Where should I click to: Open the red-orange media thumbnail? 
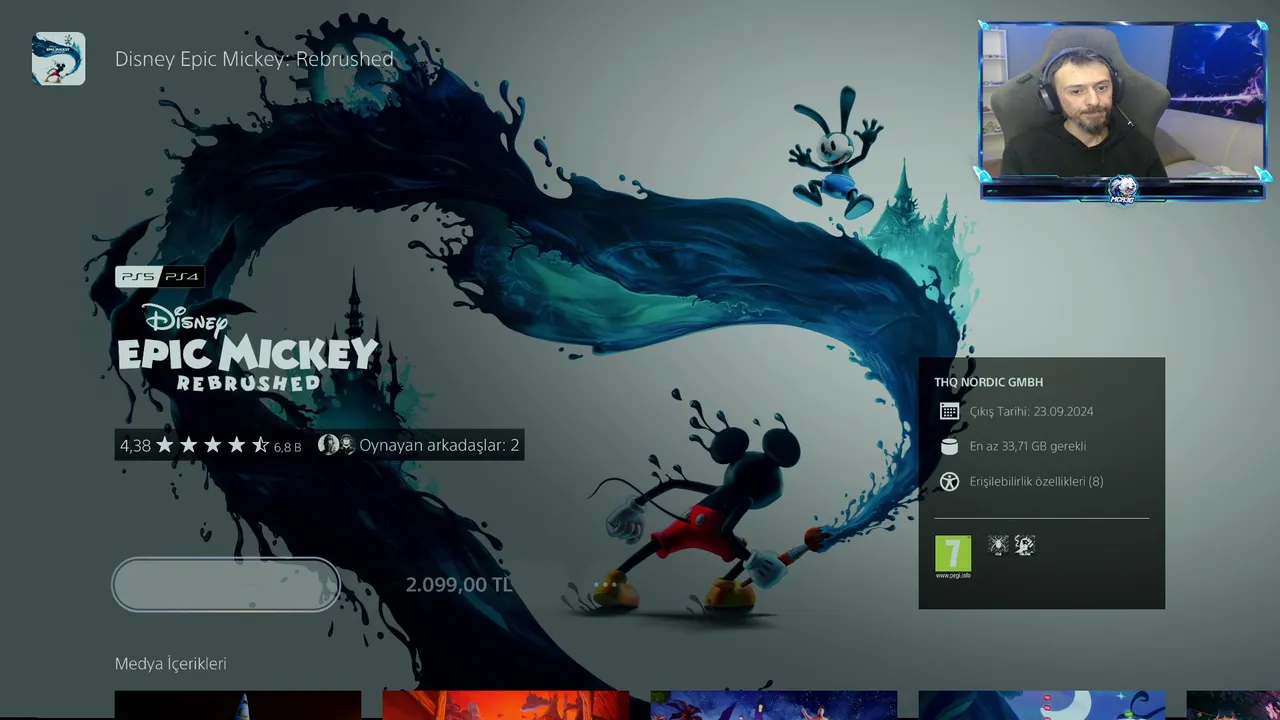[506, 705]
